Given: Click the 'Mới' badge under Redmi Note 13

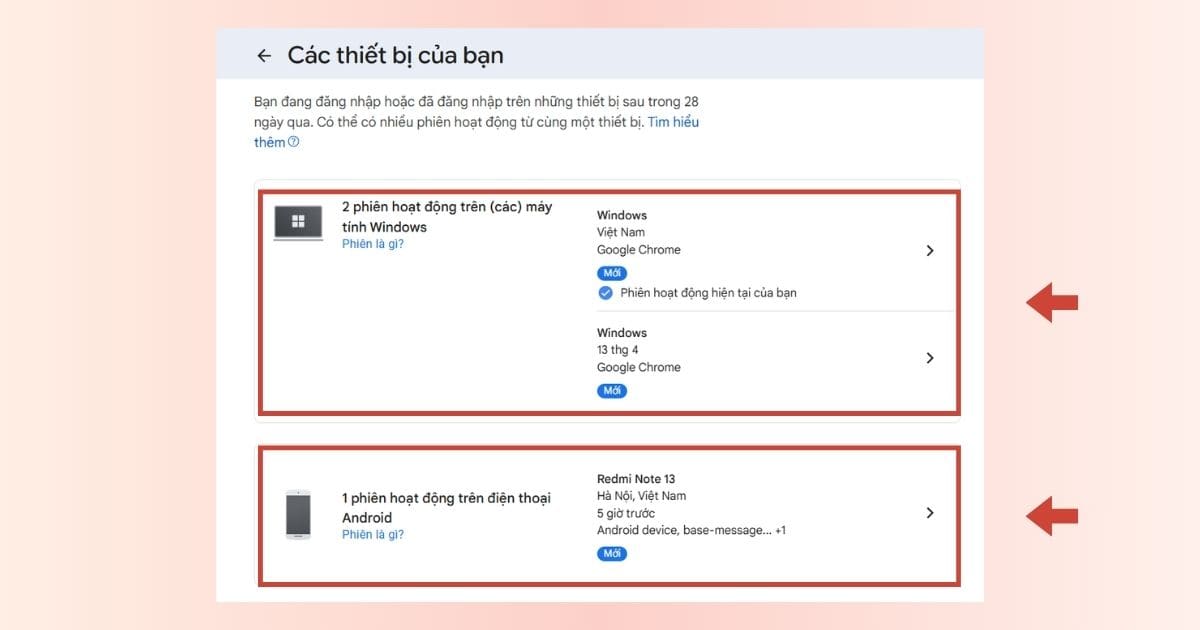Looking at the screenshot, I should pos(612,553).
